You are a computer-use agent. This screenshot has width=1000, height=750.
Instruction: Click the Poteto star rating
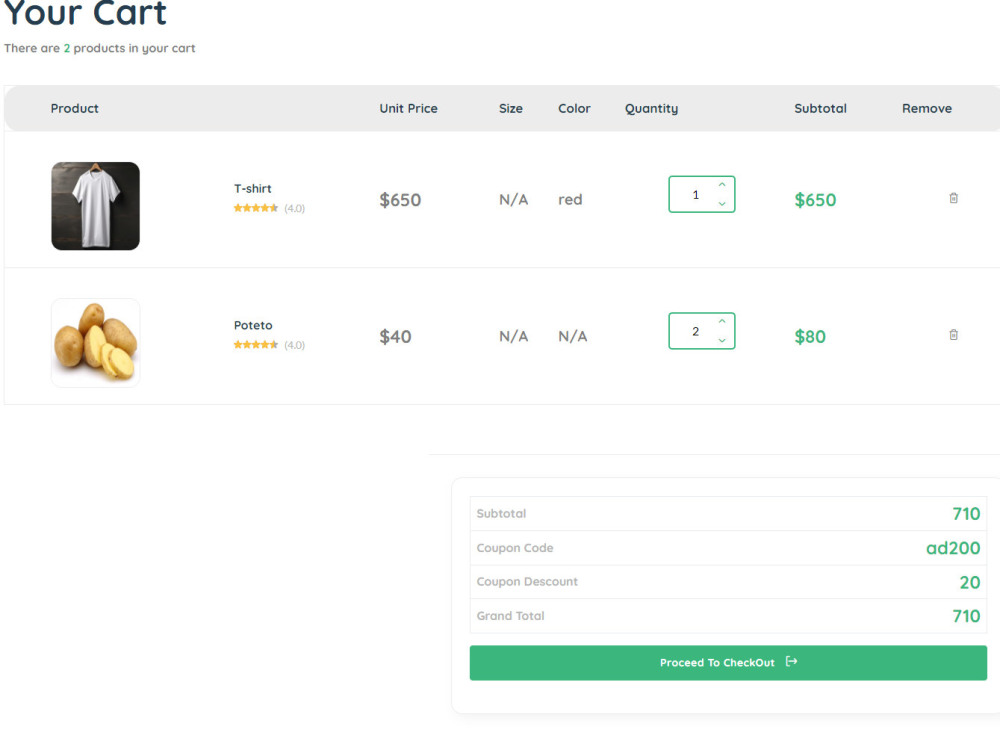point(256,344)
